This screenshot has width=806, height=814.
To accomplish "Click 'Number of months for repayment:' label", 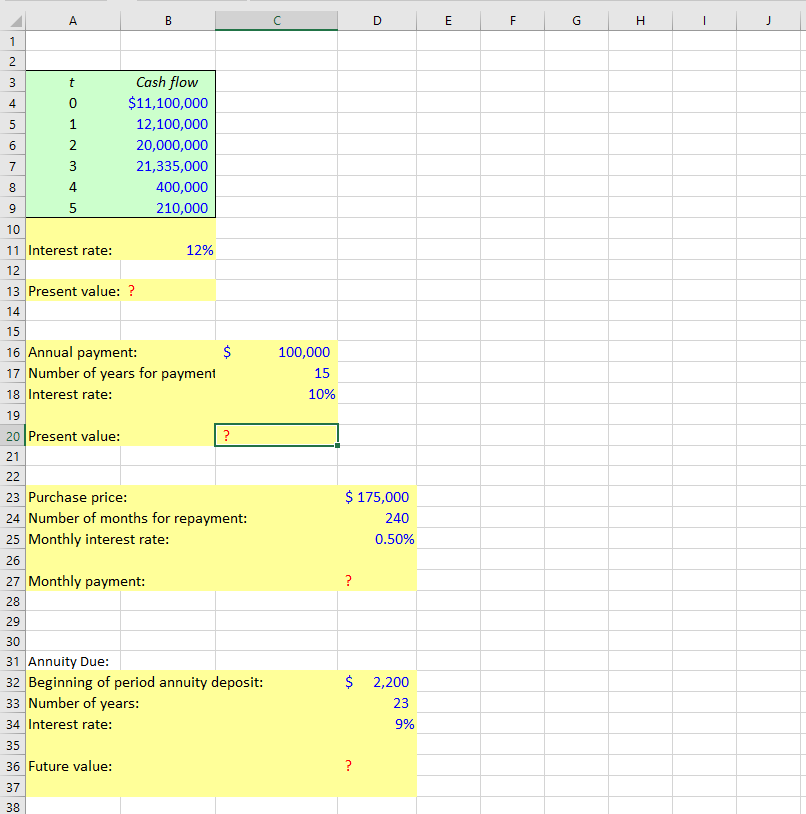I will [138, 518].
